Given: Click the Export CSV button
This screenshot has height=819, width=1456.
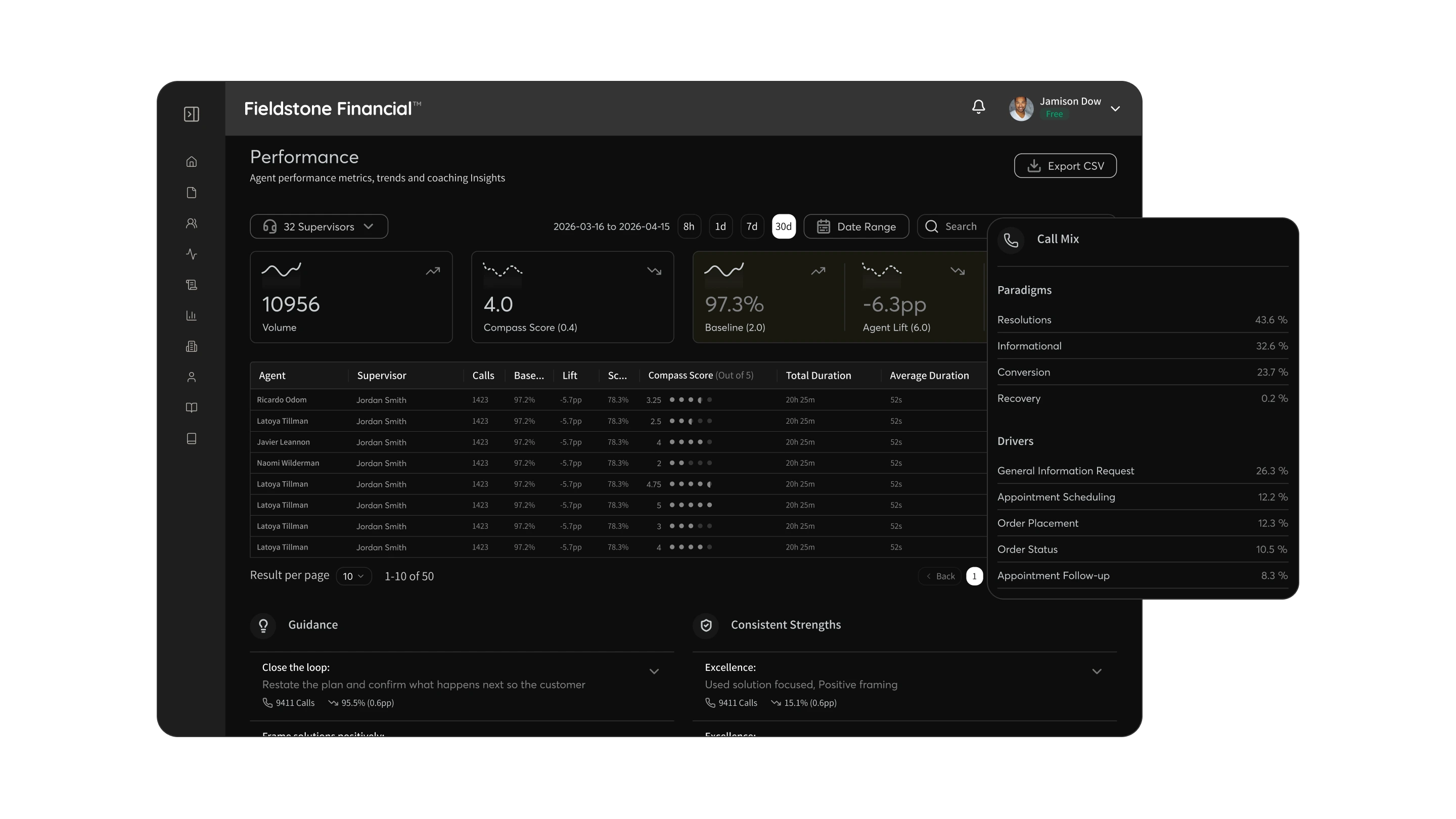Looking at the screenshot, I should [x=1065, y=166].
